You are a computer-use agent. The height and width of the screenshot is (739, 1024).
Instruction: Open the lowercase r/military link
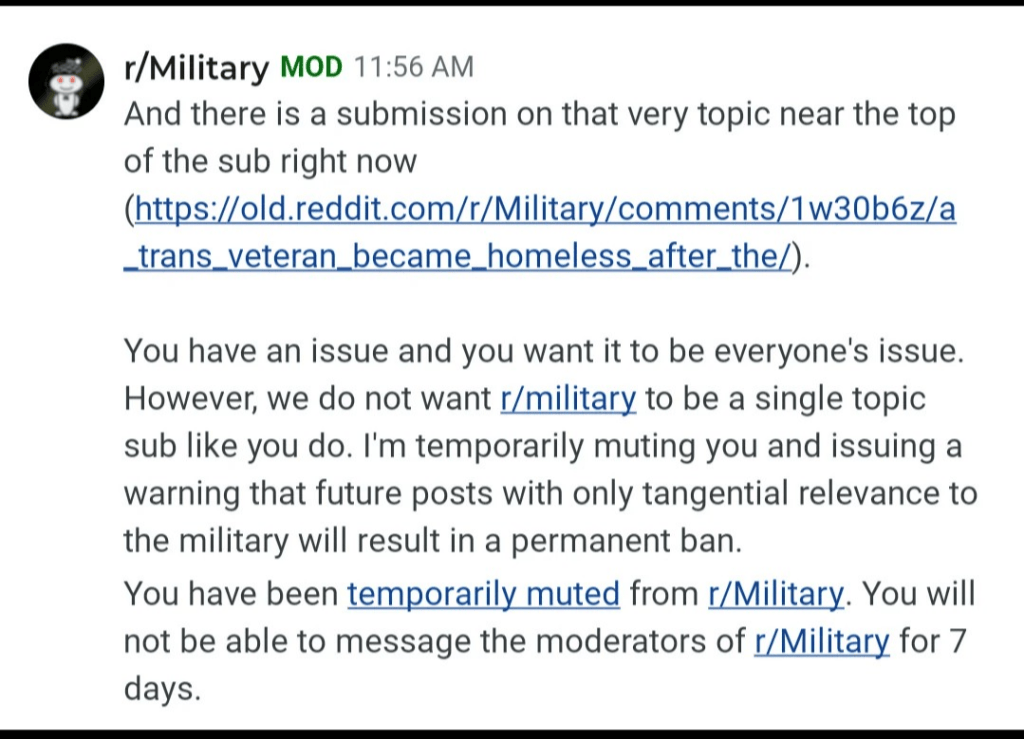(568, 398)
